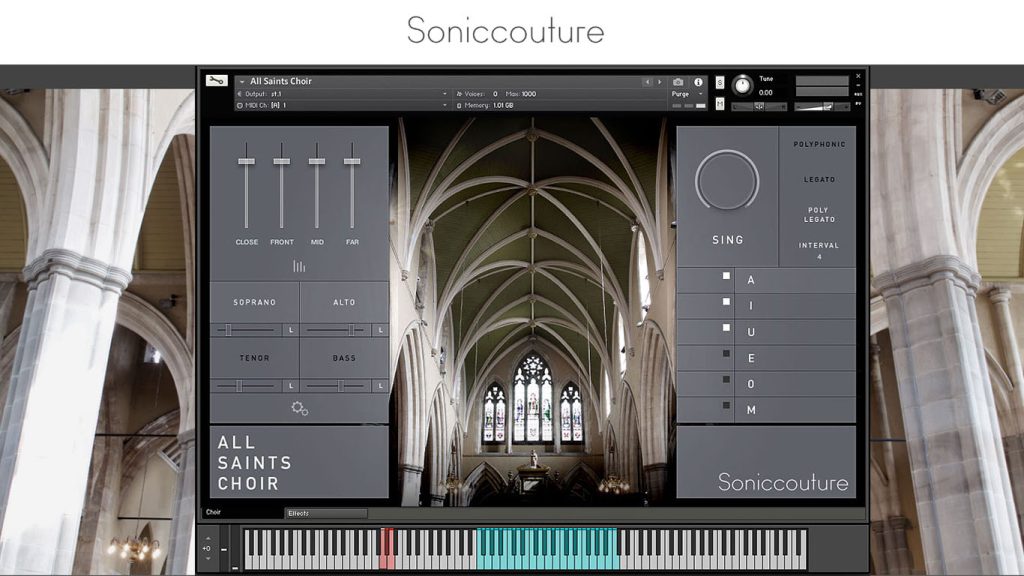Select the BASS section
Image resolution: width=1024 pixels, height=576 pixels.
coord(344,358)
